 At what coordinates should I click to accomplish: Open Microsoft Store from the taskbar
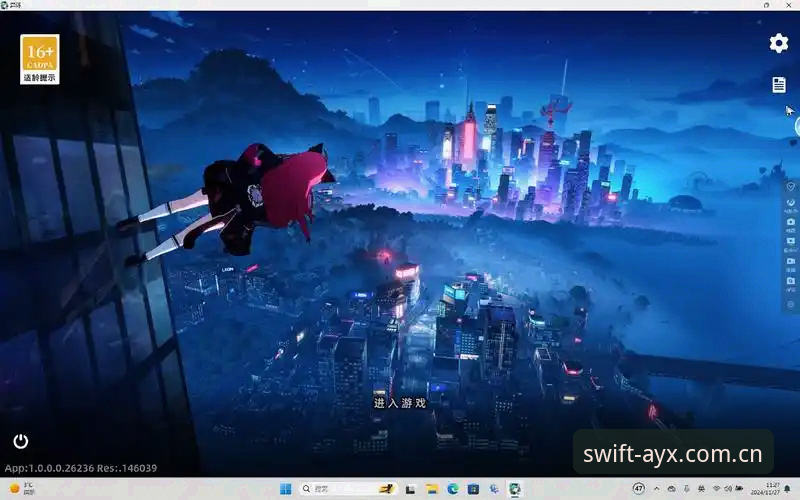tap(473, 489)
